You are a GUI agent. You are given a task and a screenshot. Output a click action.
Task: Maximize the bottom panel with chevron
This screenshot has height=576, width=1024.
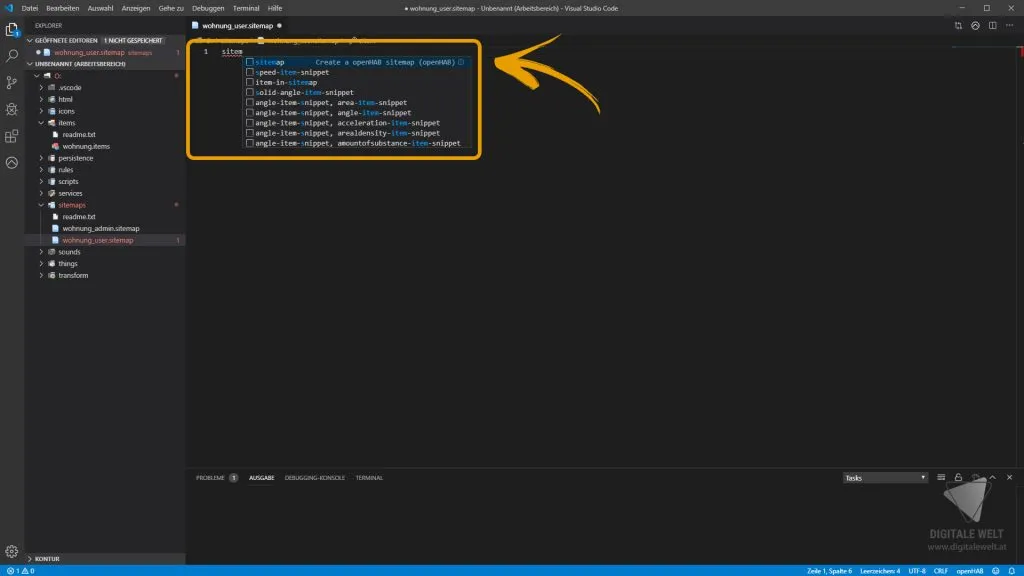(993, 477)
